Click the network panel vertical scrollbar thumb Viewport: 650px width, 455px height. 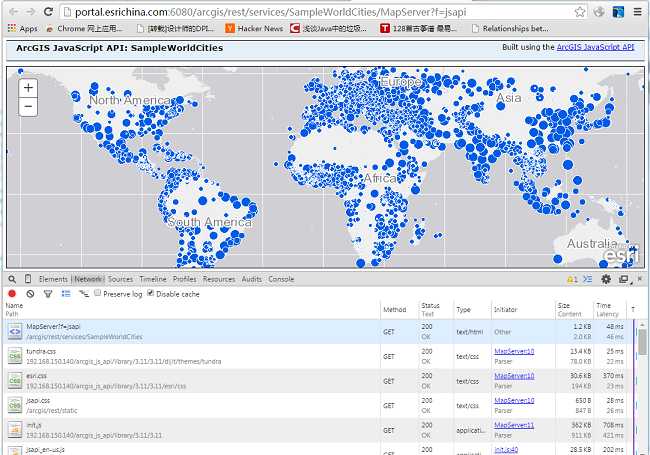coord(643,341)
